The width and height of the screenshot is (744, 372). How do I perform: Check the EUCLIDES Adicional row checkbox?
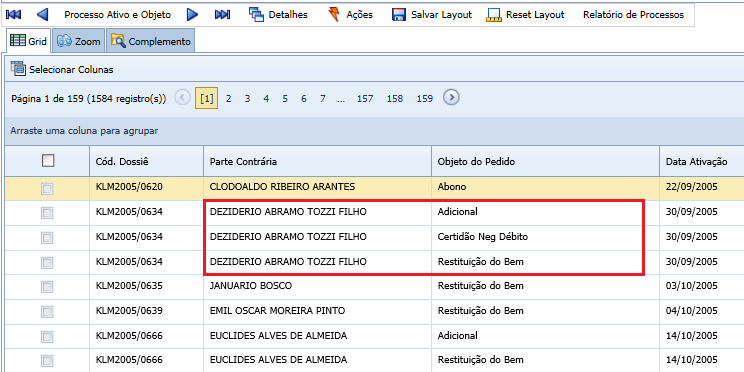coord(47,336)
